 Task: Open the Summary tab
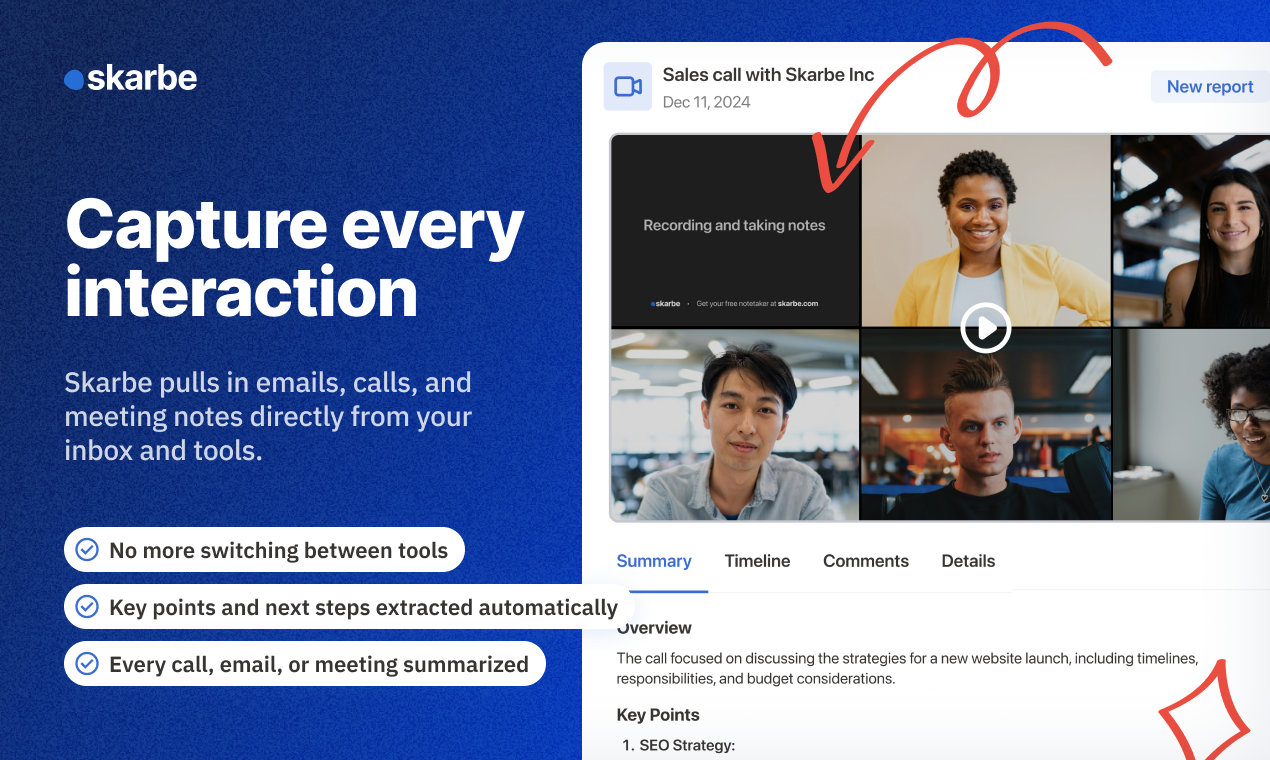[654, 561]
